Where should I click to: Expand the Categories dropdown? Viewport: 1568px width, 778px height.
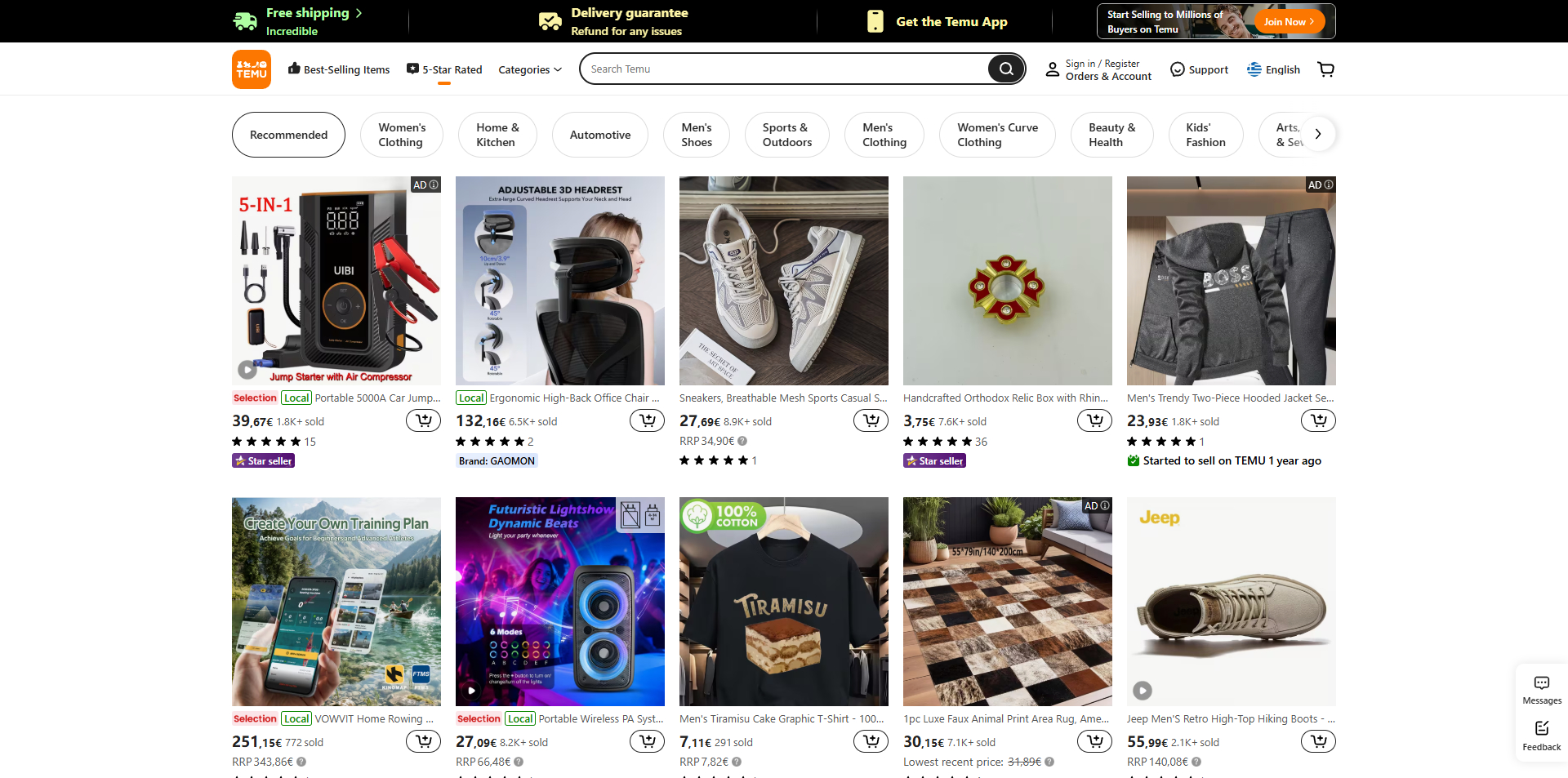(x=530, y=69)
